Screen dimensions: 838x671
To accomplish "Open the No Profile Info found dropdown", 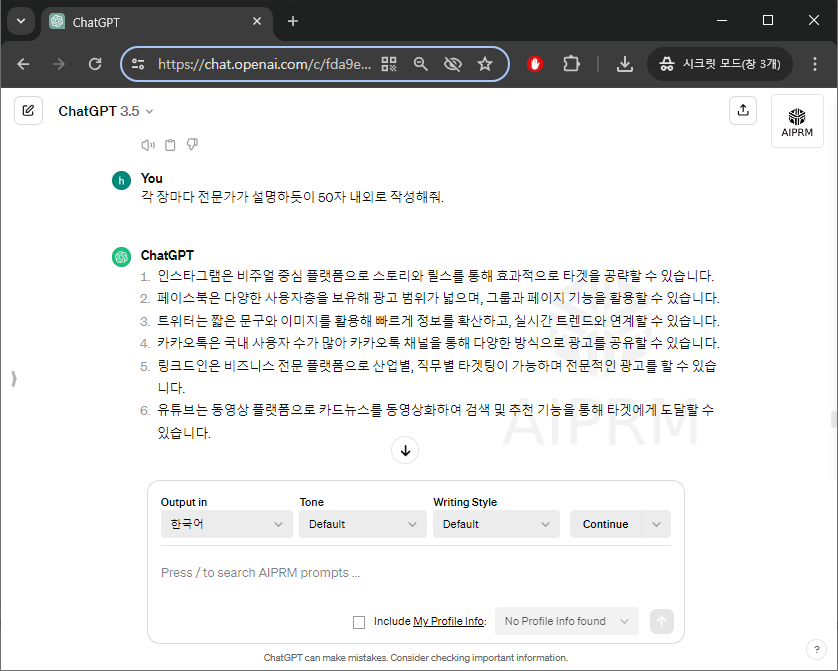I will click(x=567, y=621).
